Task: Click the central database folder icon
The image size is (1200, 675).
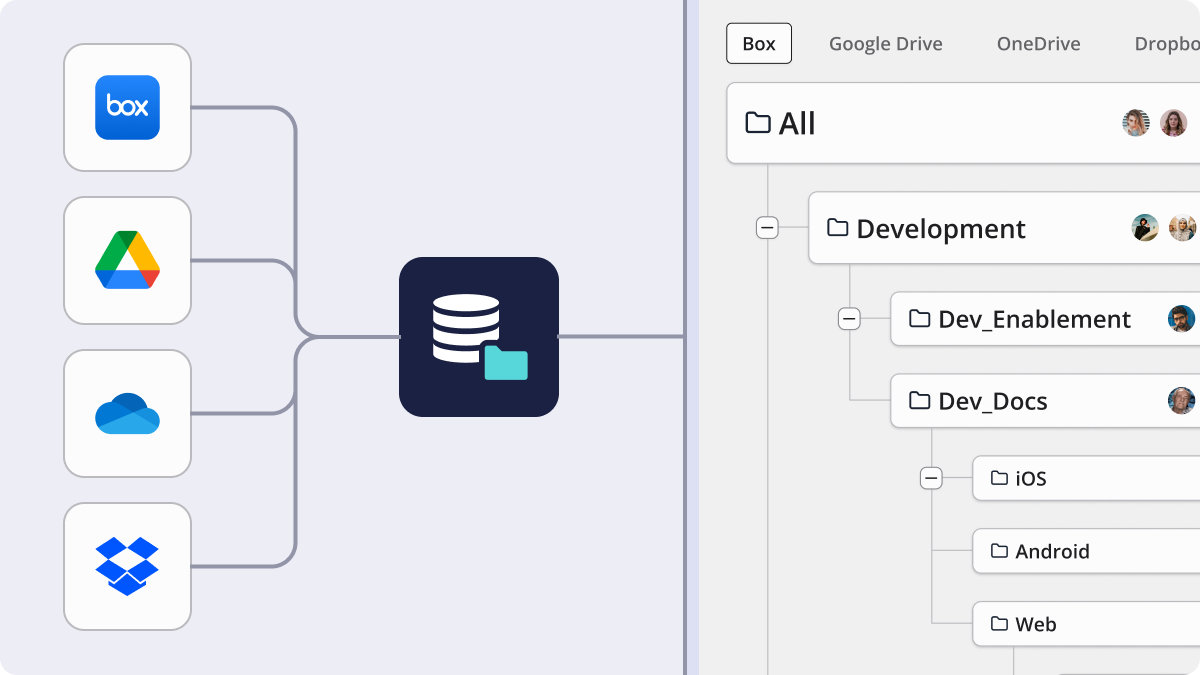Action: click(479, 337)
